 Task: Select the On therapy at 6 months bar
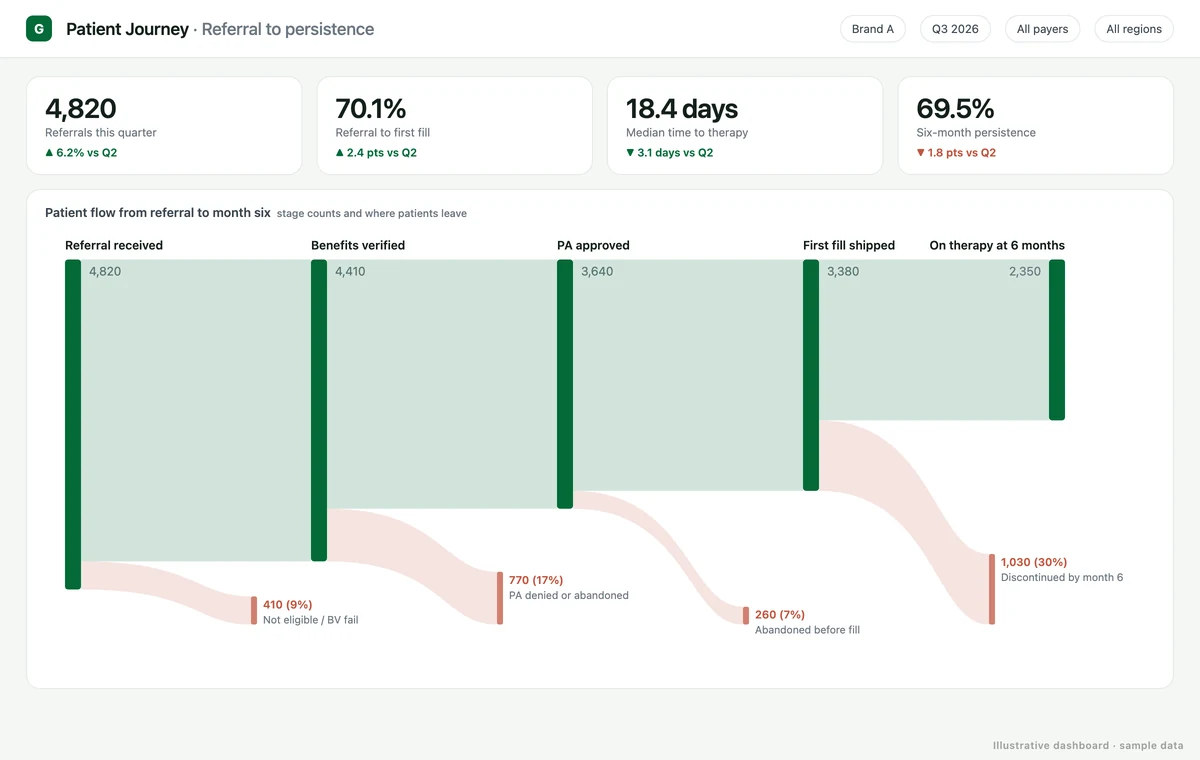(x=1057, y=340)
